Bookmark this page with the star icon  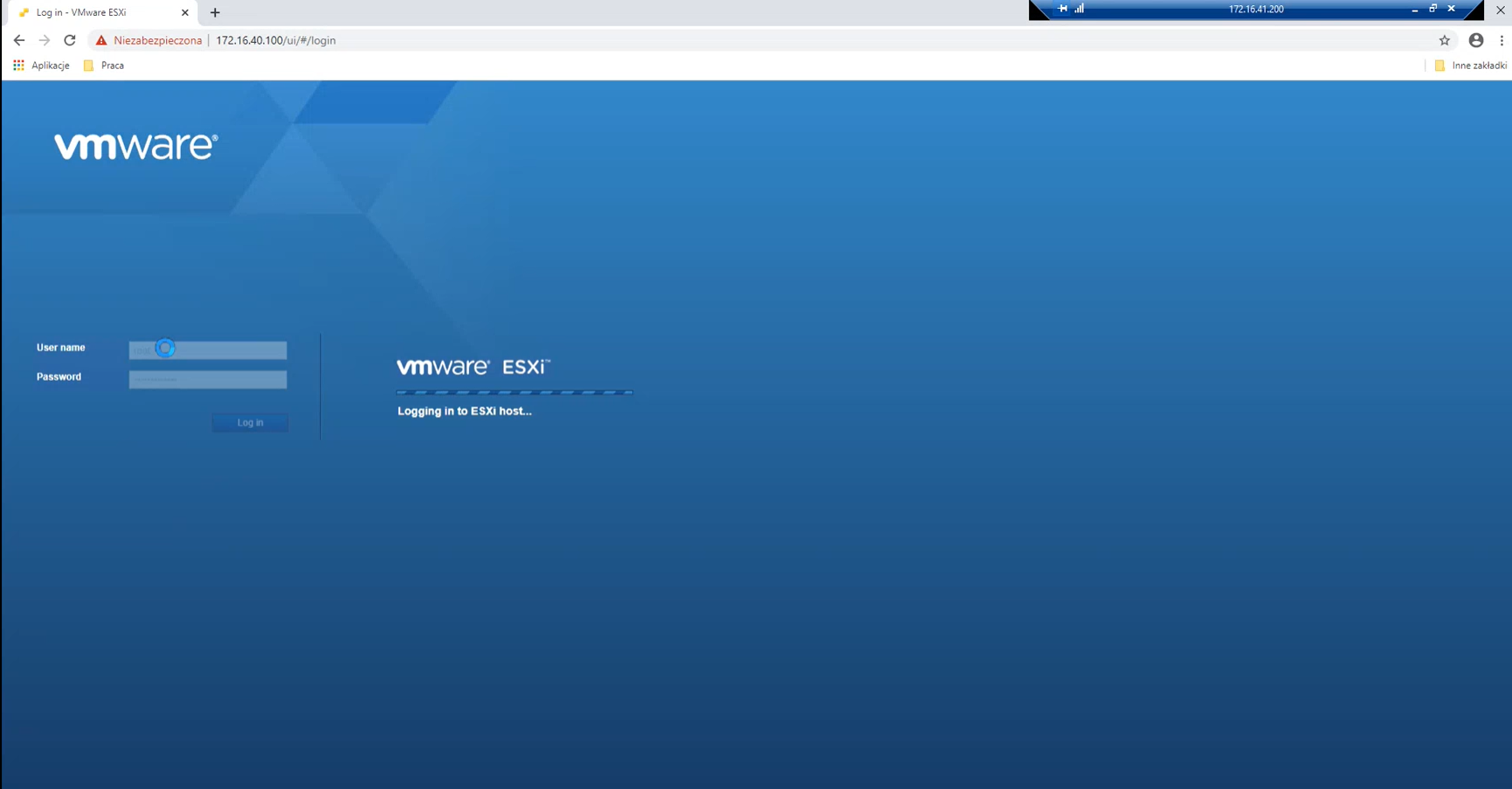[x=1445, y=40]
